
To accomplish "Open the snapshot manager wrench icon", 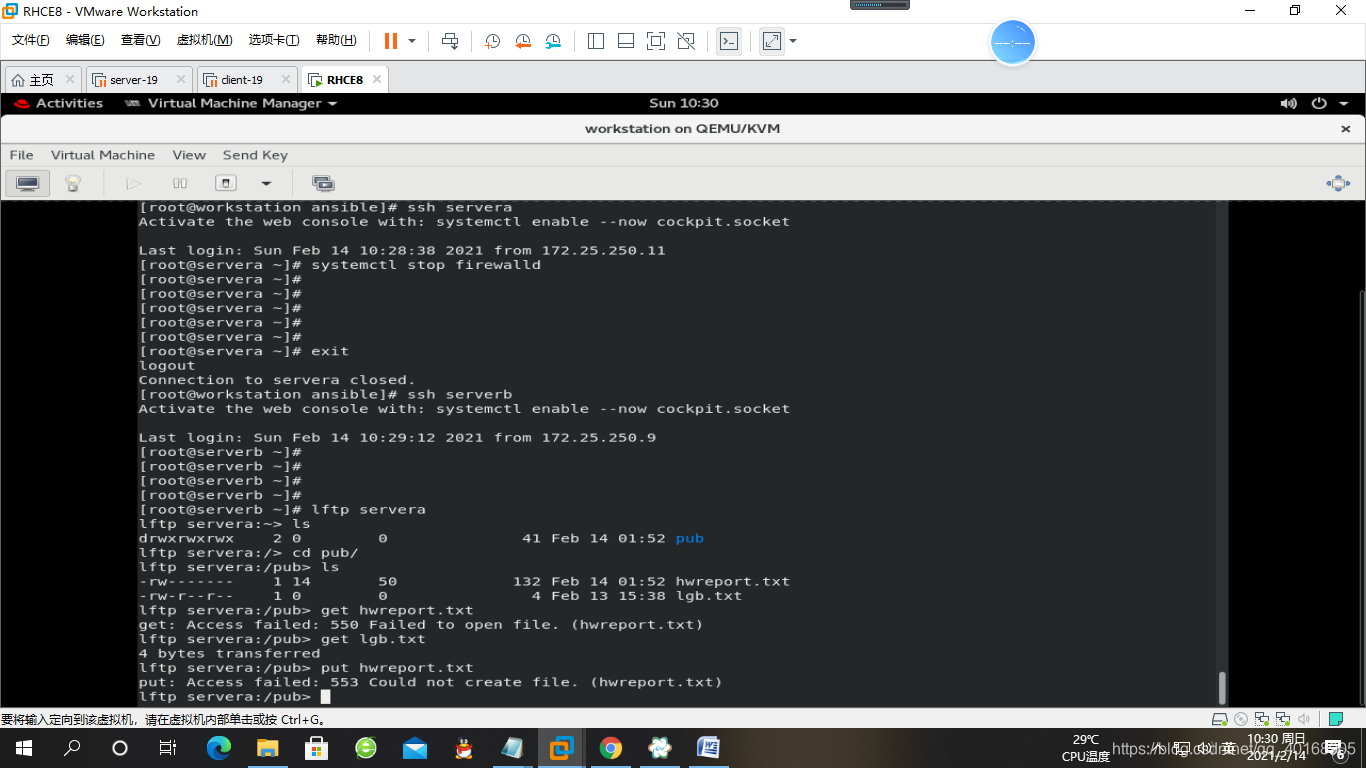I will (x=553, y=41).
